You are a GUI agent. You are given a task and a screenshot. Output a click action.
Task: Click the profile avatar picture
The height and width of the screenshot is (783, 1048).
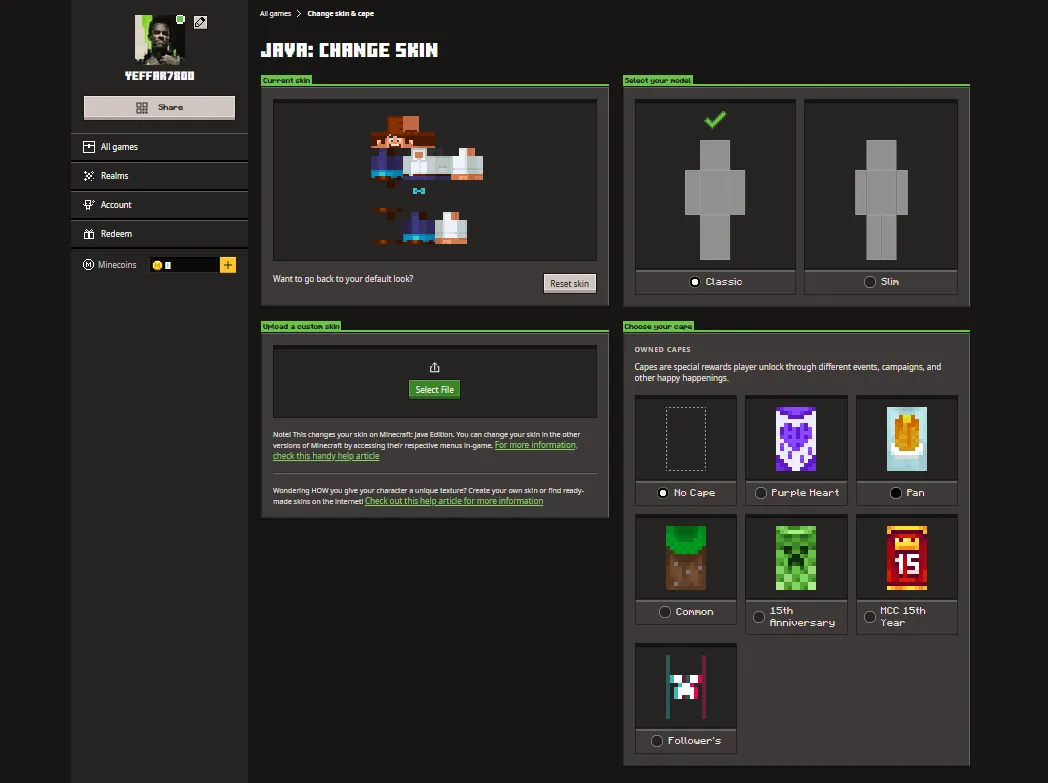(160, 40)
